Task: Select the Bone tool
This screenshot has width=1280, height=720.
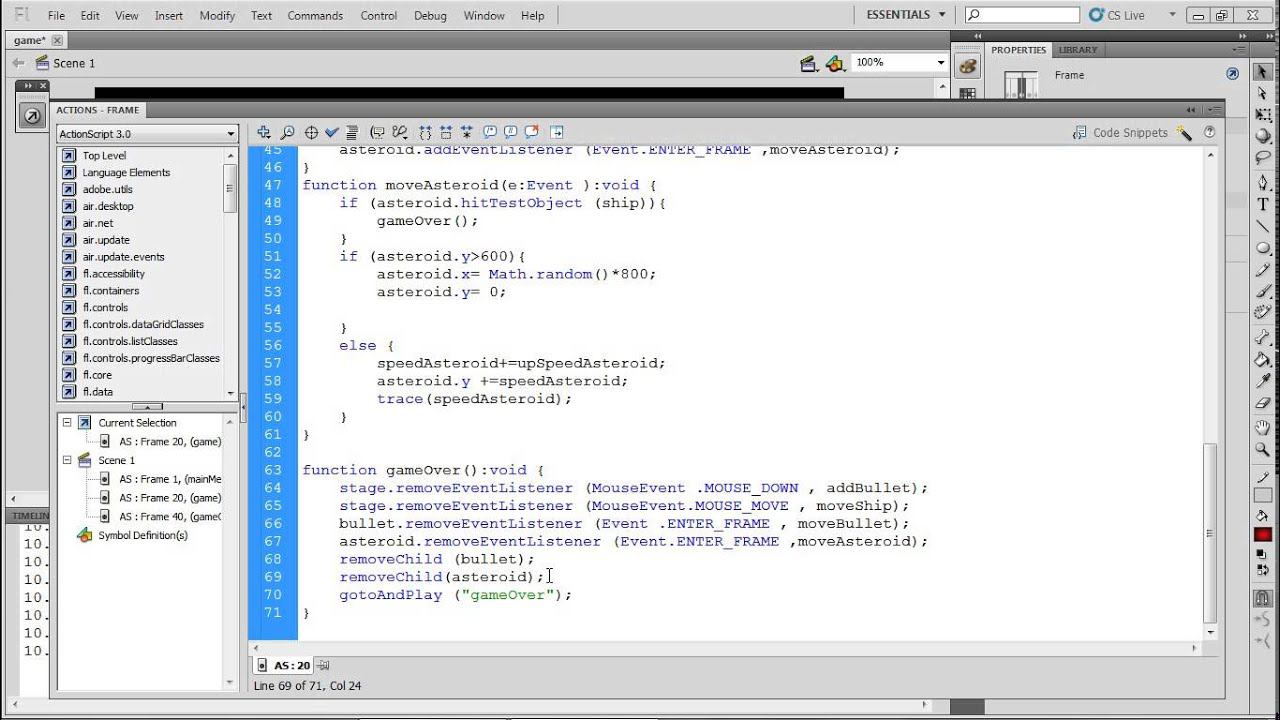Action: 1263,338
